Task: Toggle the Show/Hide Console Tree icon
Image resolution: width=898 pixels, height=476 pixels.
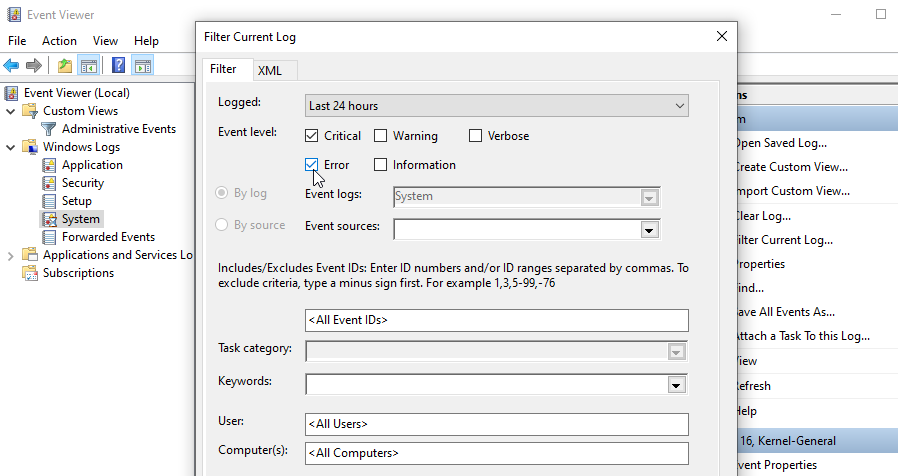Action: click(89, 66)
